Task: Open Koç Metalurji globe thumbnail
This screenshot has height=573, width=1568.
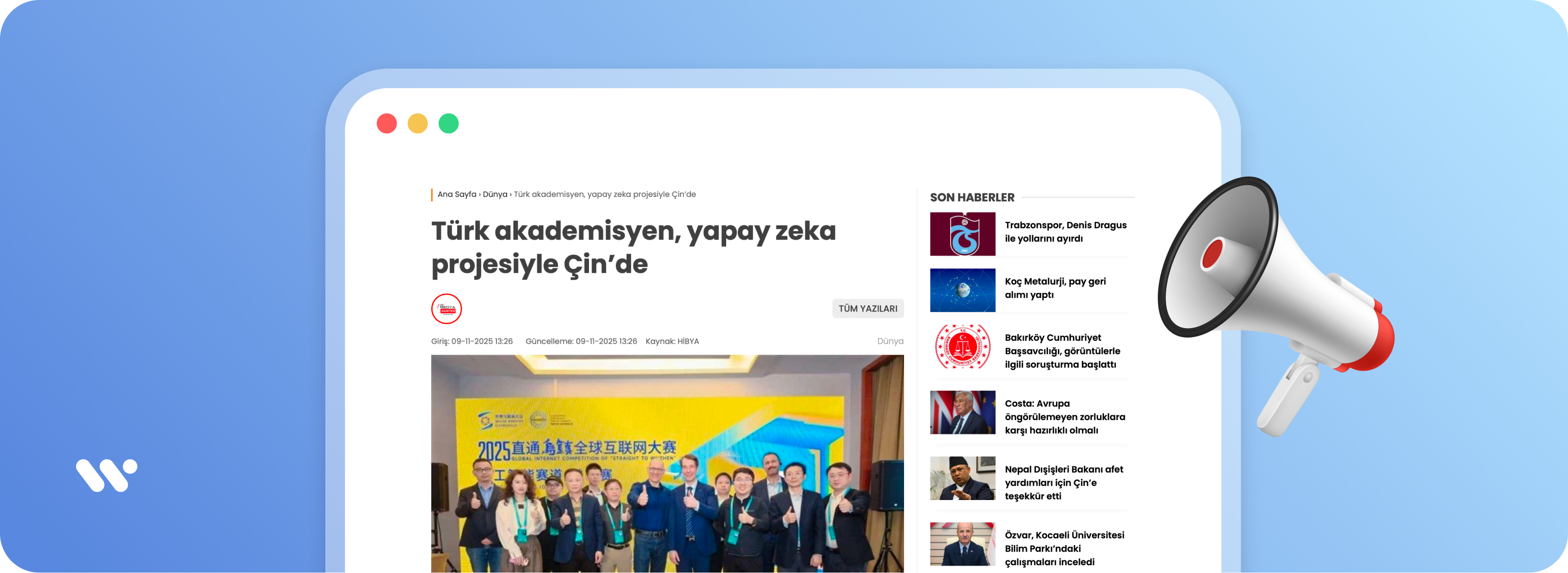Action: tap(962, 290)
